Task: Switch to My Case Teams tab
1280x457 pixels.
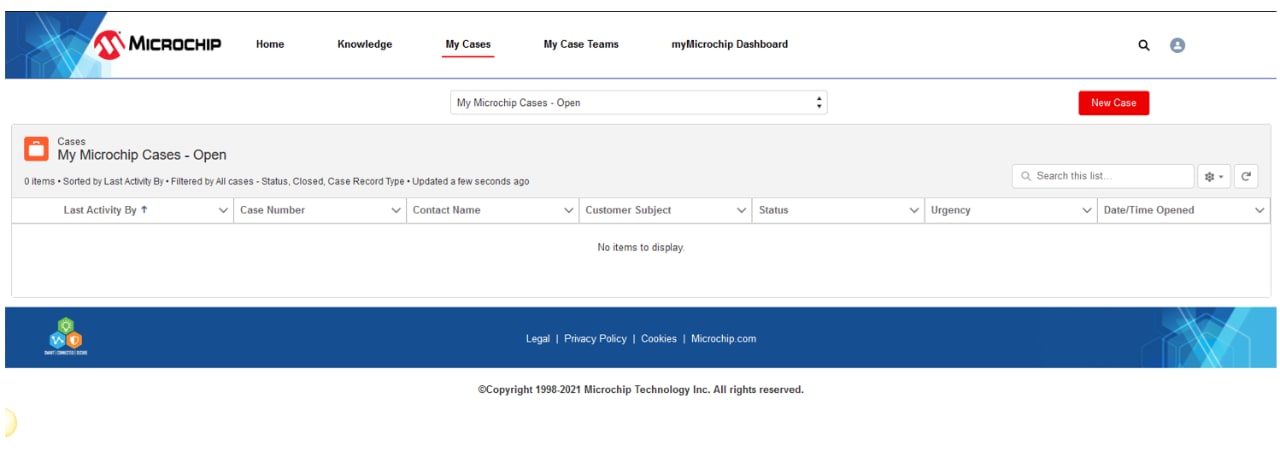Action: pyautogui.click(x=580, y=45)
